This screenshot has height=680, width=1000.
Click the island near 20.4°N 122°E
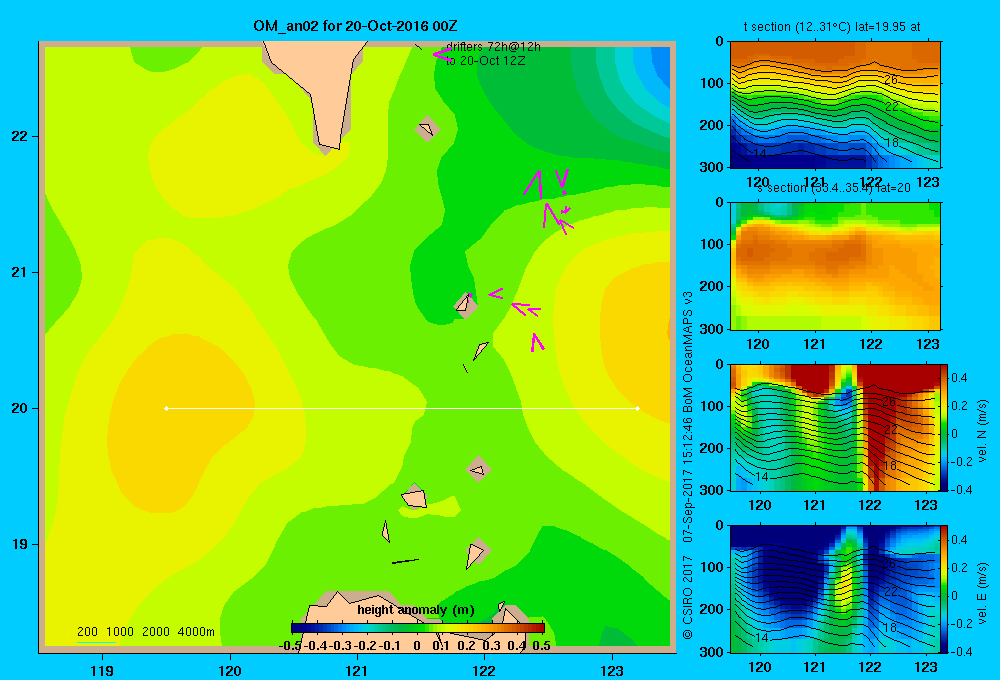[x=480, y=350]
